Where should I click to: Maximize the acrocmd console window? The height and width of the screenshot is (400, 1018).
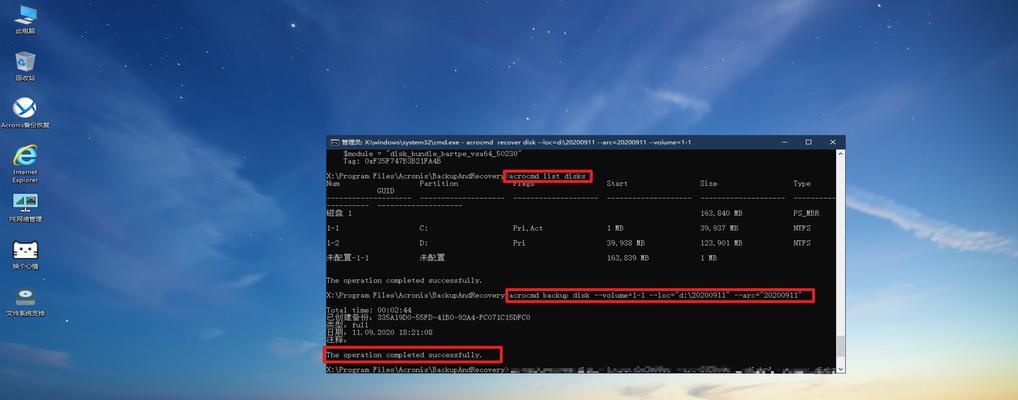808,142
